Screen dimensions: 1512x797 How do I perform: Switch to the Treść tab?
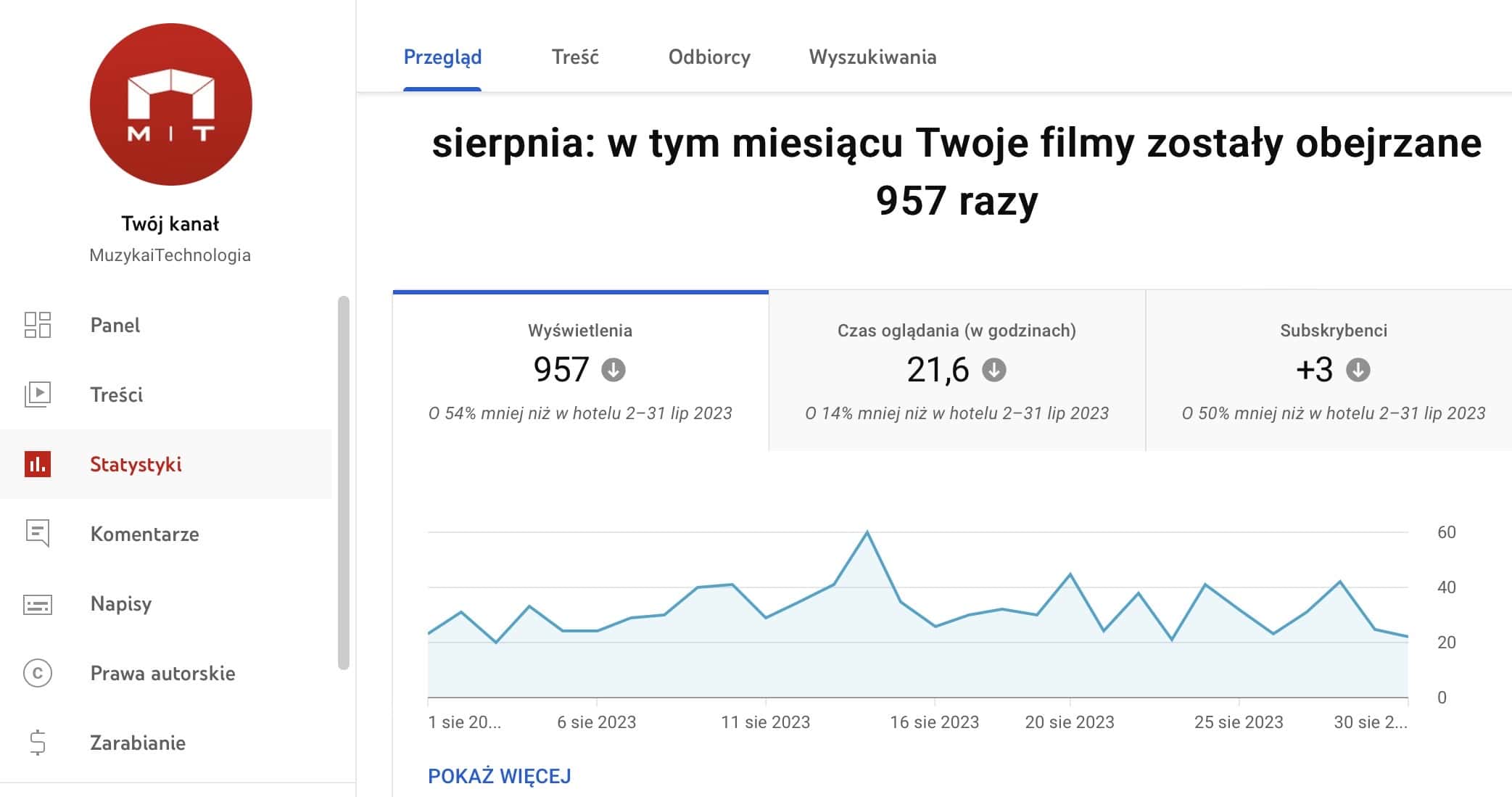point(575,57)
